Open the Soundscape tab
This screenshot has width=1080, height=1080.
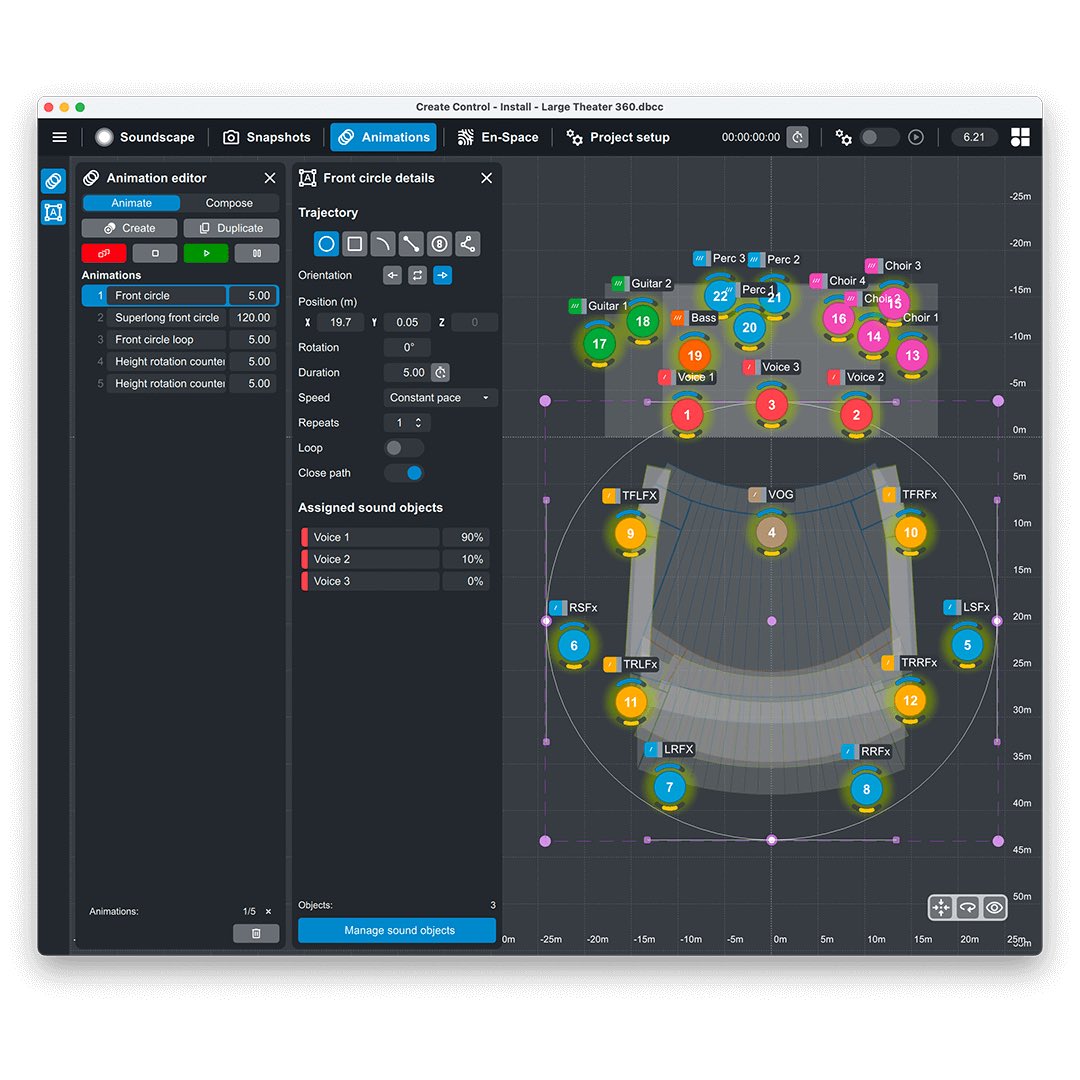(145, 137)
